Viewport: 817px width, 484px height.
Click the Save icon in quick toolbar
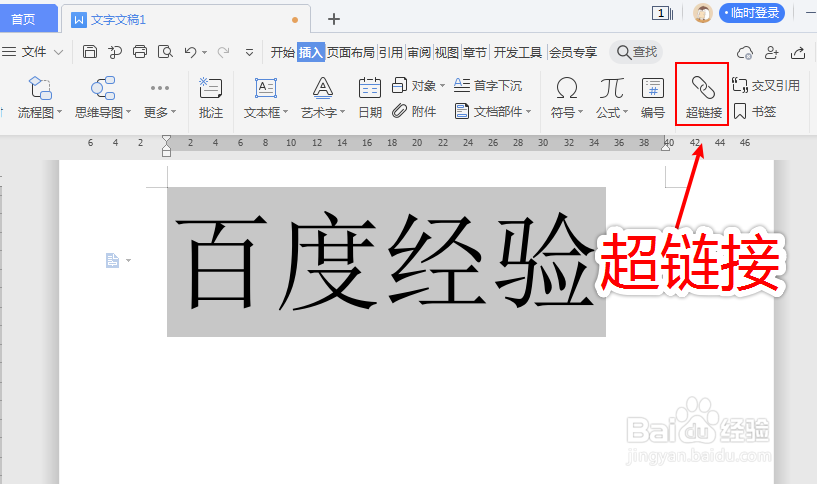coord(90,52)
